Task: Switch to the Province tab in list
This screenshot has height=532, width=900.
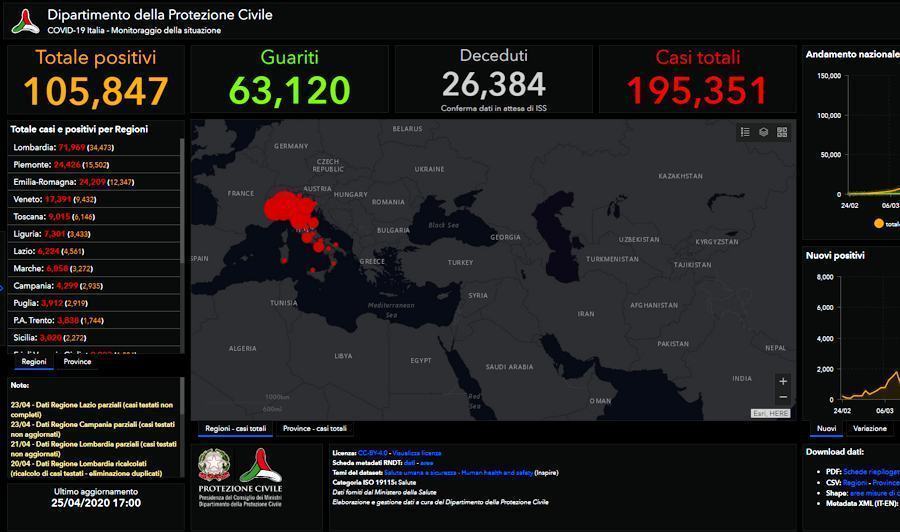Action: click(x=77, y=362)
